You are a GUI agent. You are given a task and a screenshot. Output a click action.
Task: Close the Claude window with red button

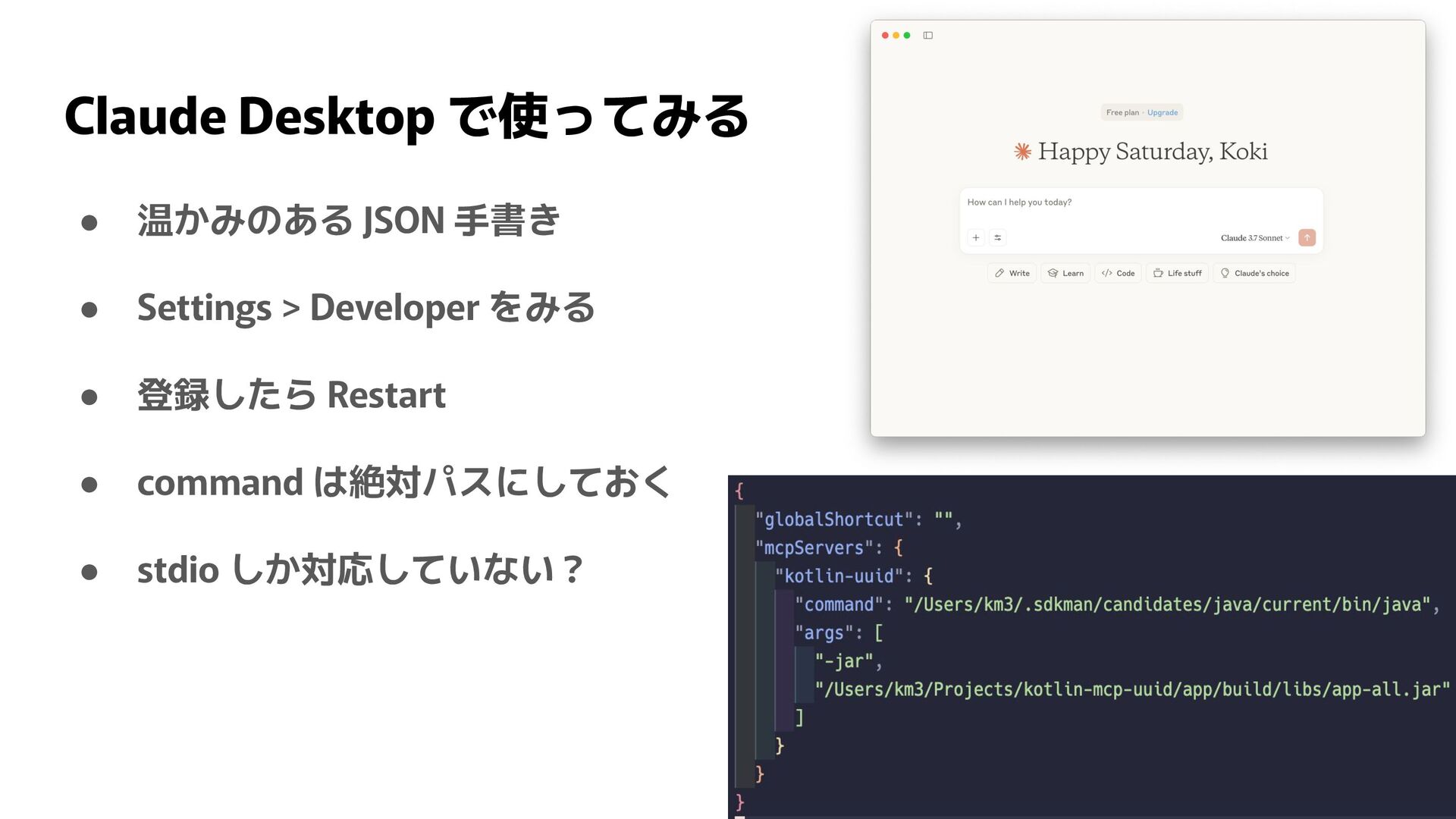pyautogui.click(x=885, y=36)
